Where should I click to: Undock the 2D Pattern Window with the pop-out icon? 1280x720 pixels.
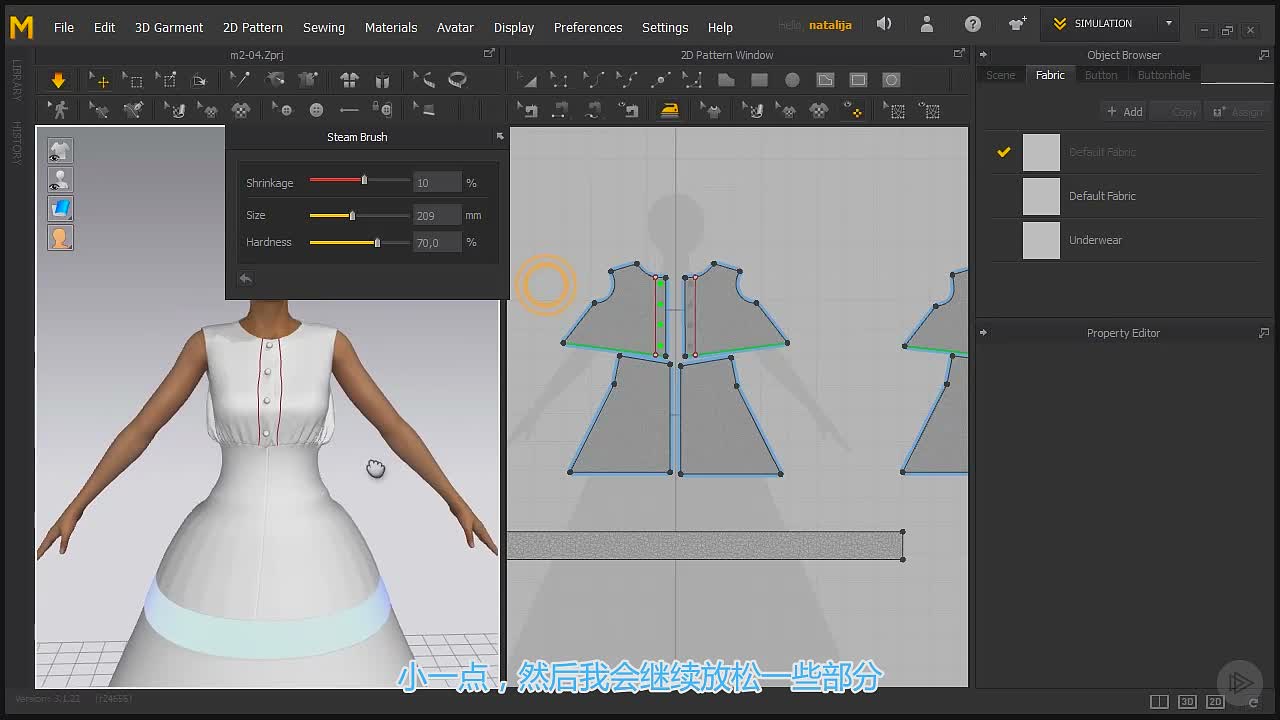coord(959,54)
